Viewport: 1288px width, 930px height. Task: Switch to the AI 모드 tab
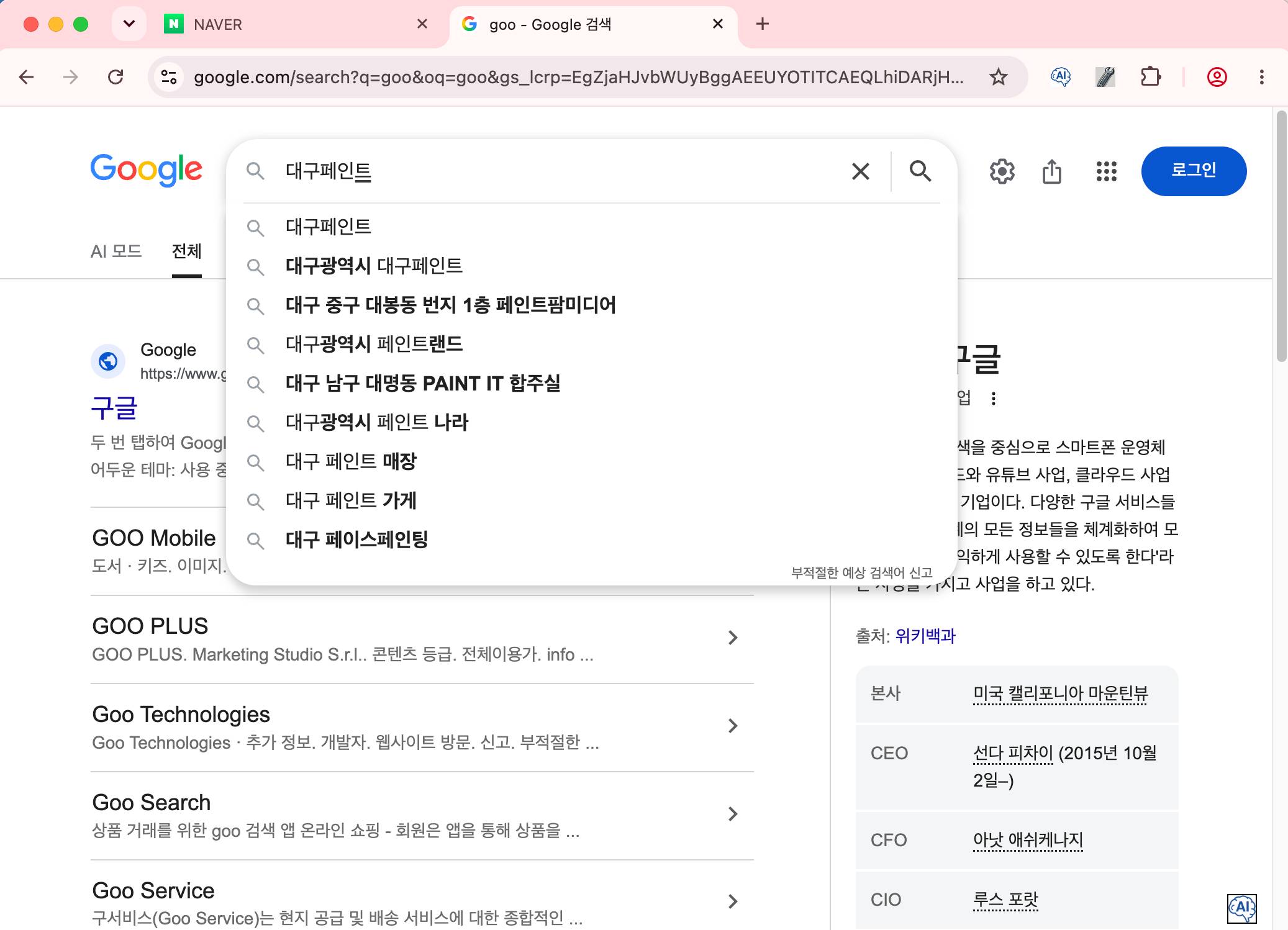[116, 251]
